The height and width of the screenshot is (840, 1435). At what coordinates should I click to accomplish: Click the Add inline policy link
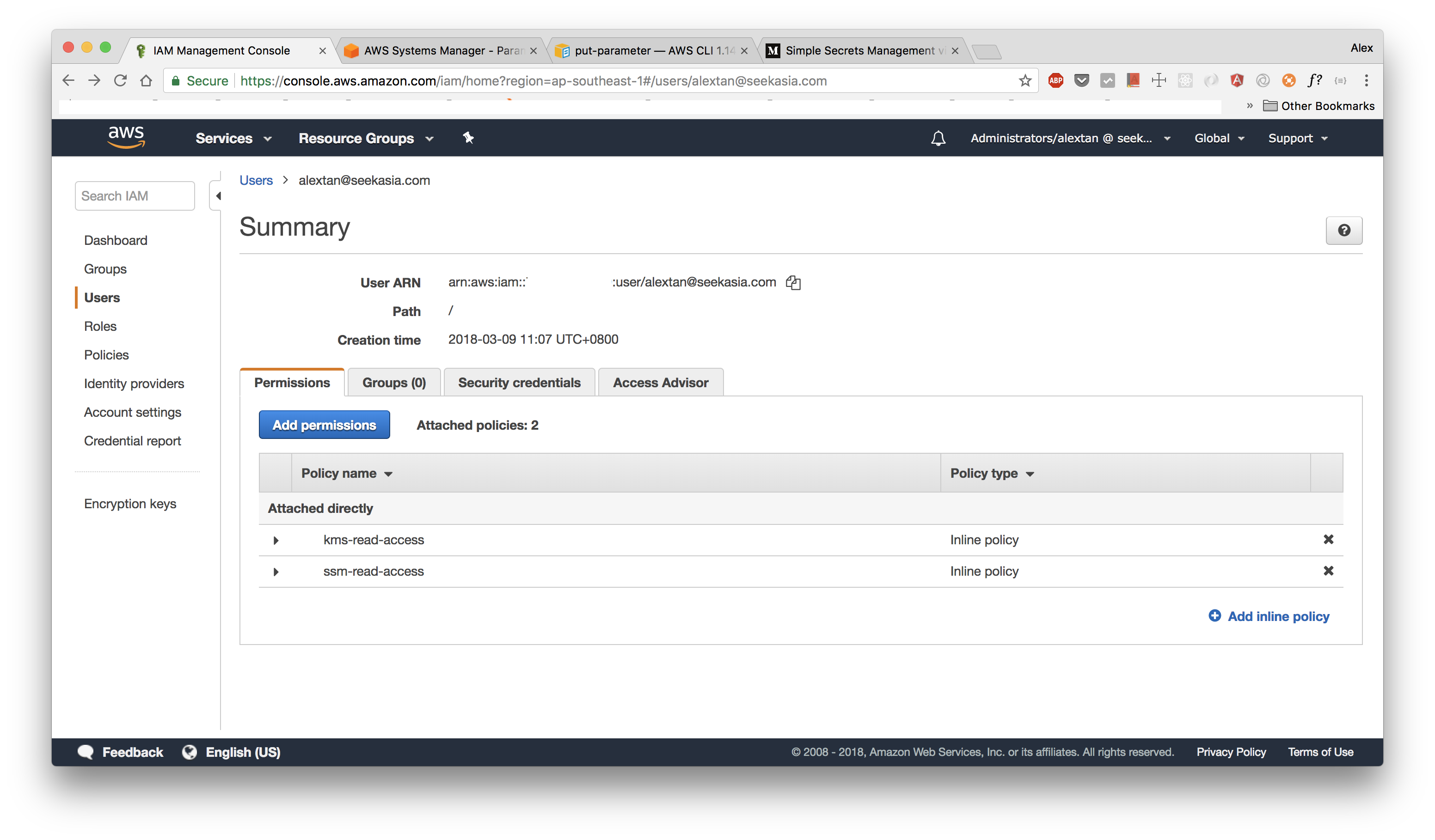click(x=1277, y=616)
